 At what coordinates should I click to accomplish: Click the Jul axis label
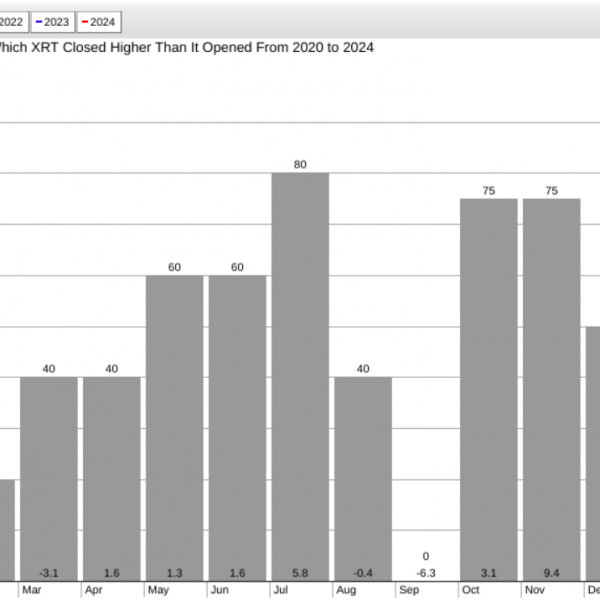(x=281, y=590)
